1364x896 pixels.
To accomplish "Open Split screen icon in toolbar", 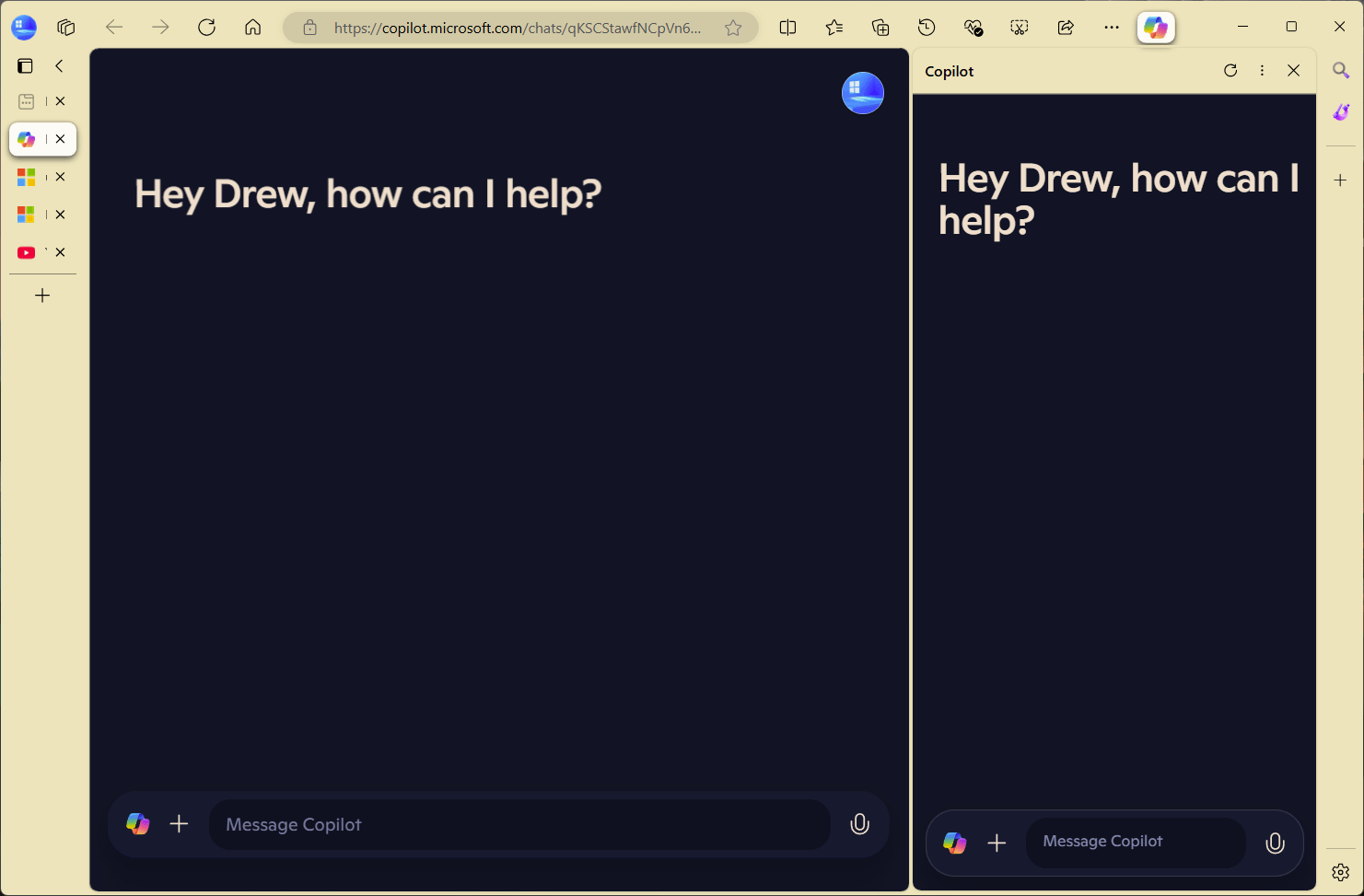I will [787, 28].
